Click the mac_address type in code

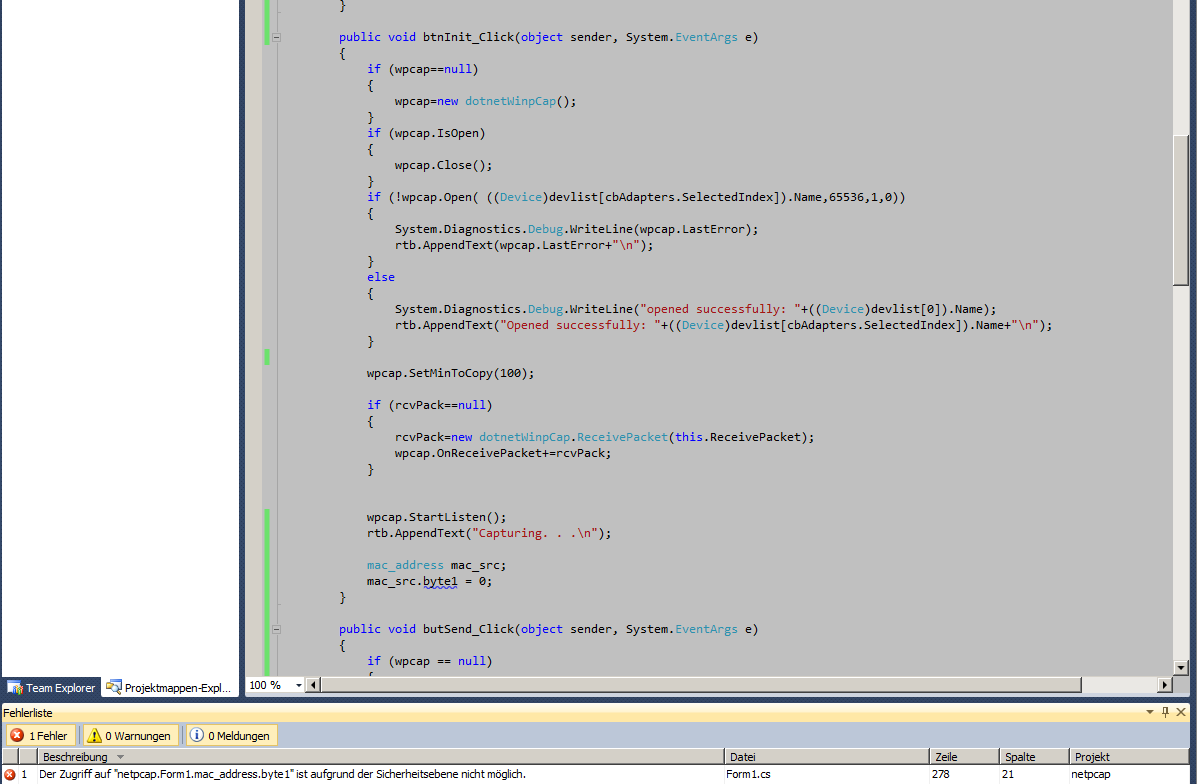[405, 565]
